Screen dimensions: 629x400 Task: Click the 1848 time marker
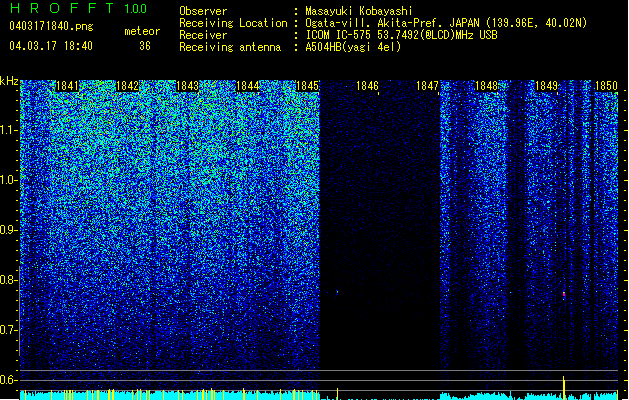click(x=486, y=86)
